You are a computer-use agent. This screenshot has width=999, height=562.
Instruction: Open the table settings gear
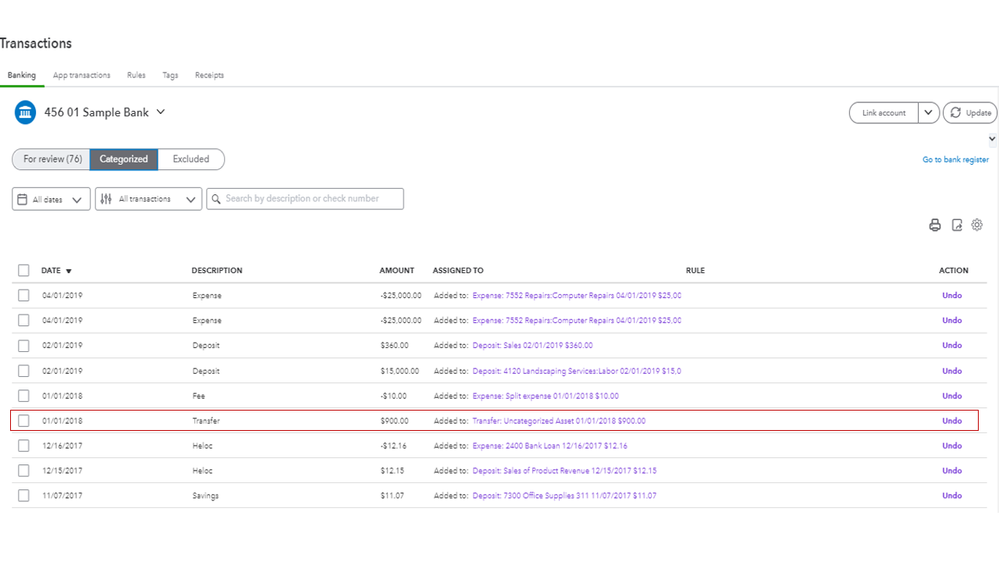point(977,225)
